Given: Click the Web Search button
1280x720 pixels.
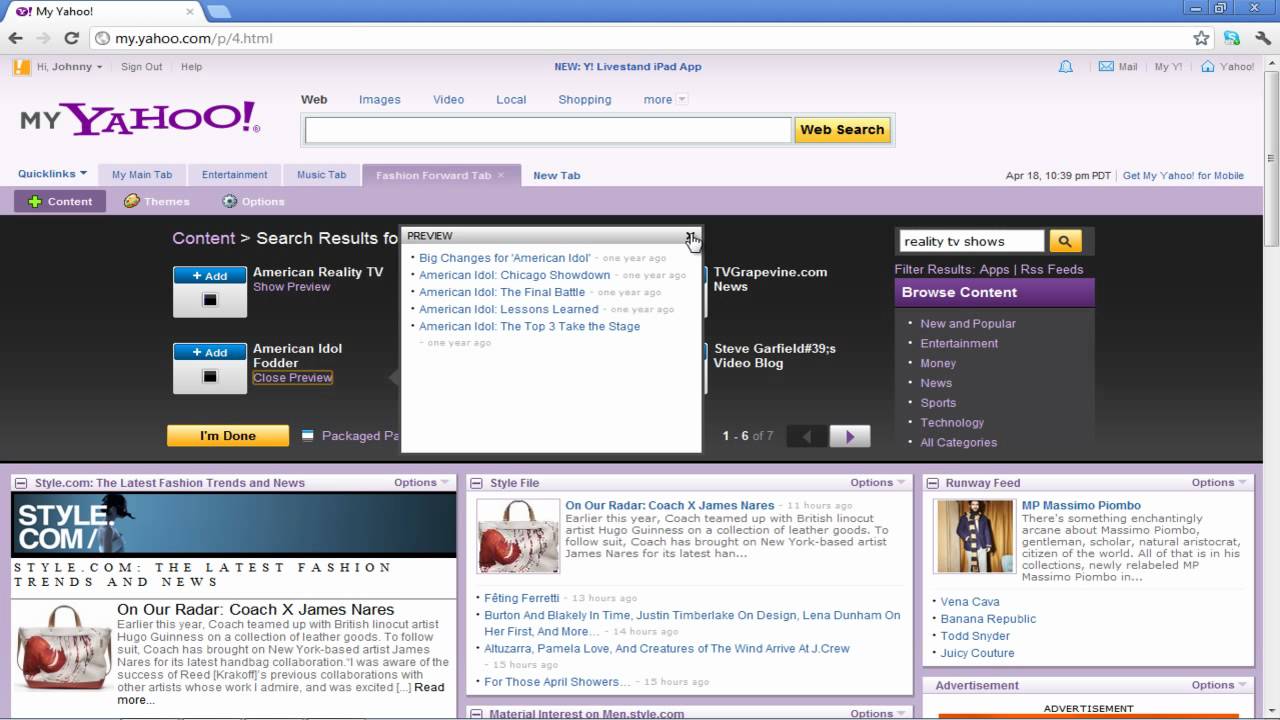Looking at the screenshot, I should coord(842,130).
